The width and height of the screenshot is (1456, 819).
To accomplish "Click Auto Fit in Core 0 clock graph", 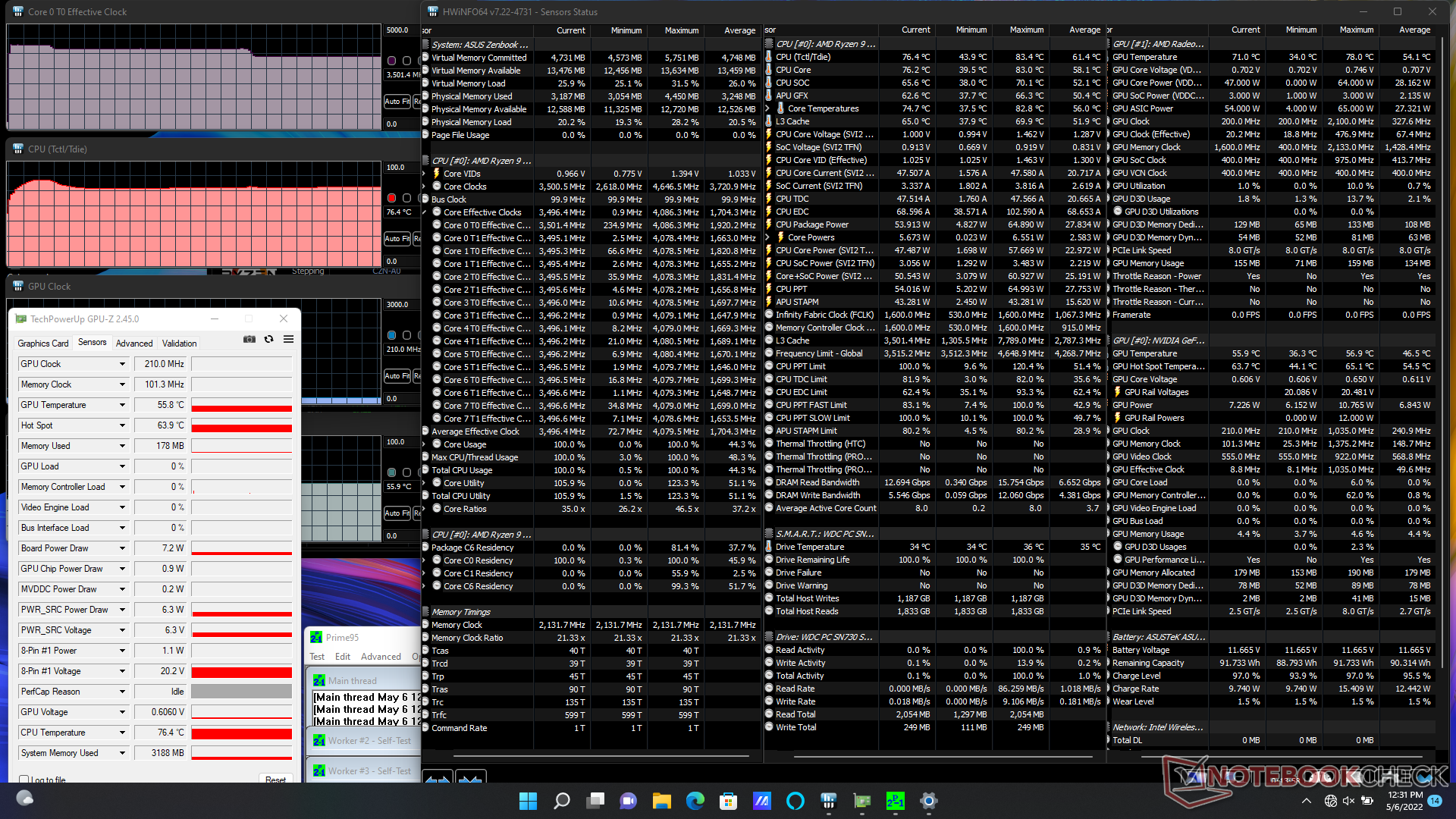I will [x=397, y=101].
